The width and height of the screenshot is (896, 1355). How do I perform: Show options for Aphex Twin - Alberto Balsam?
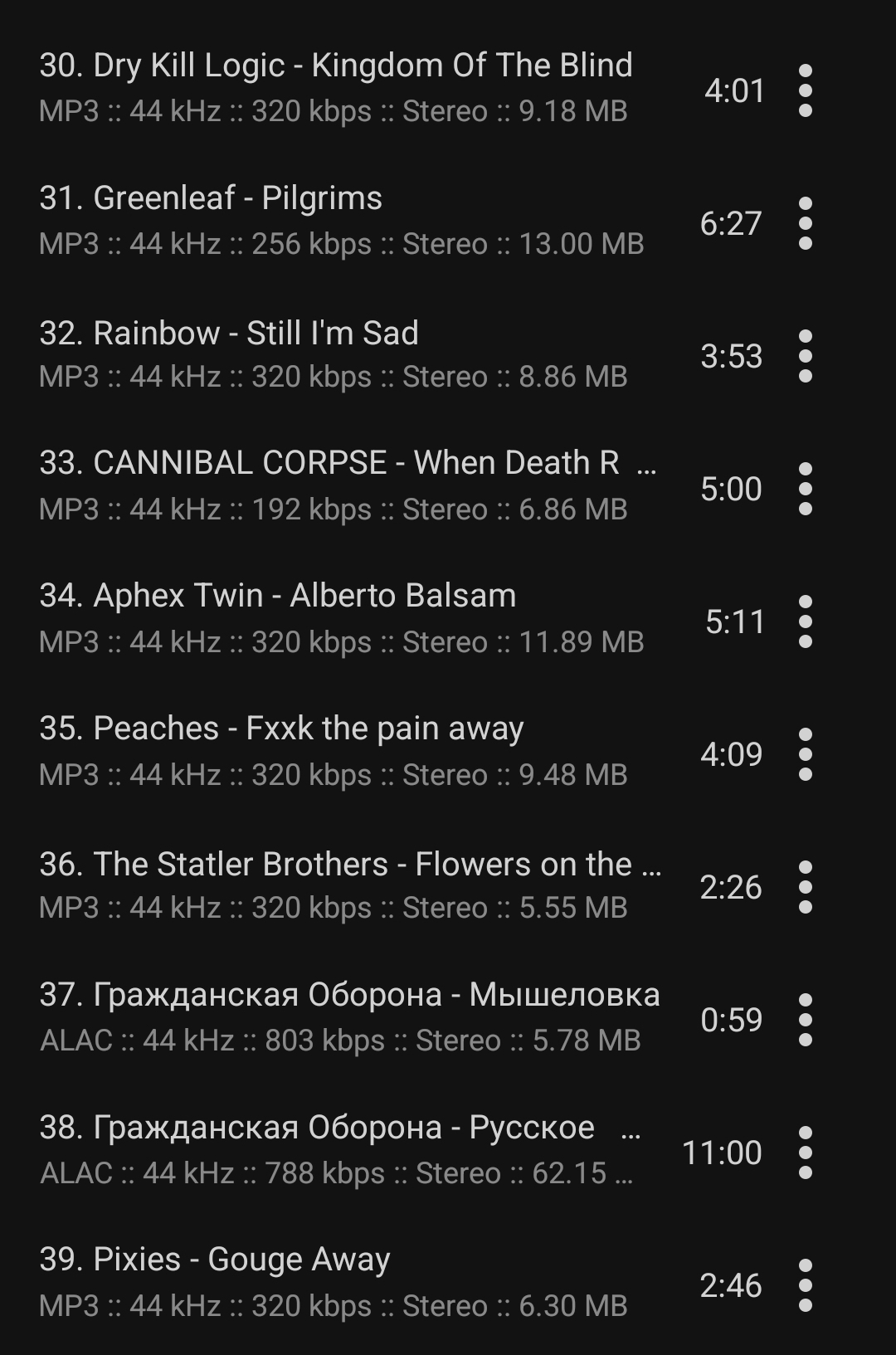(x=805, y=621)
